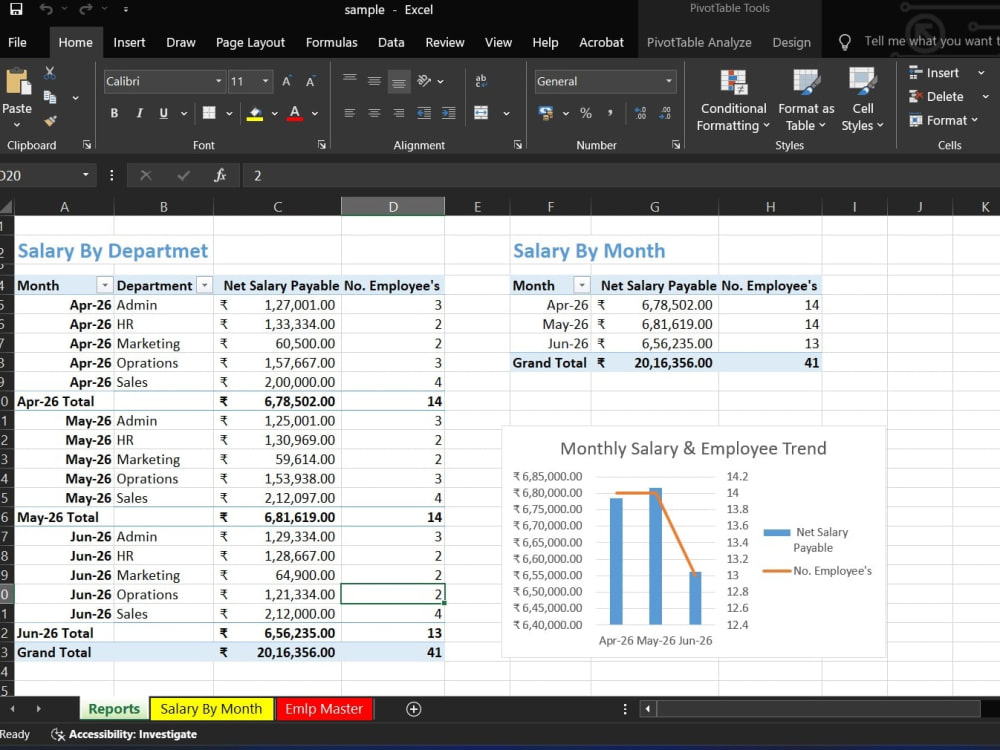This screenshot has height=750, width=1000.
Task: Toggle Italic formatting in the Font group
Action: click(x=139, y=114)
